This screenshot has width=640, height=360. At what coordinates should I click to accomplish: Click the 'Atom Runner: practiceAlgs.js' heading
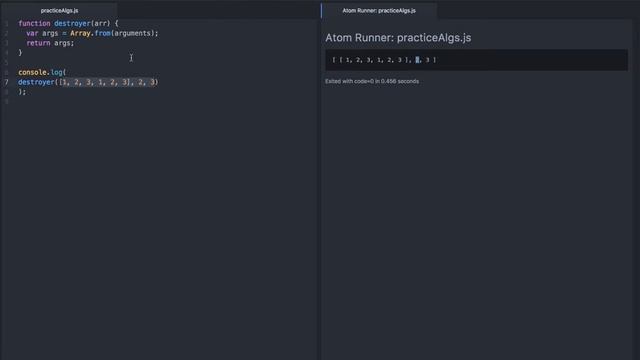tap(398, 38)
